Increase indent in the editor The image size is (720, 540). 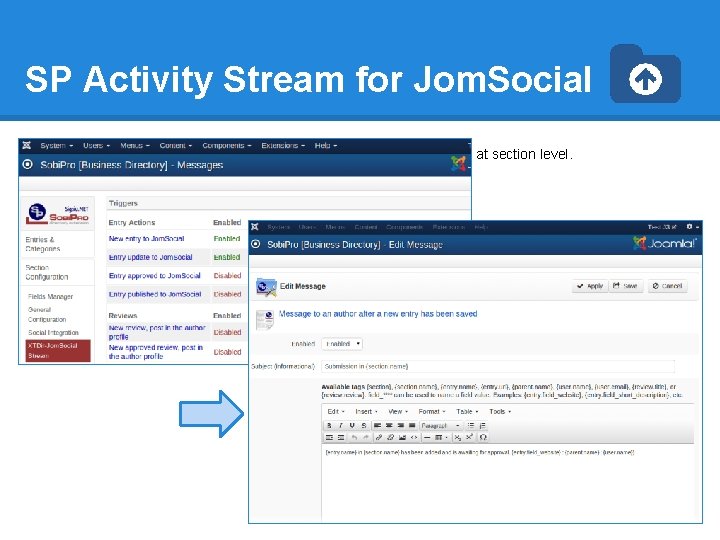click(341, 437)
